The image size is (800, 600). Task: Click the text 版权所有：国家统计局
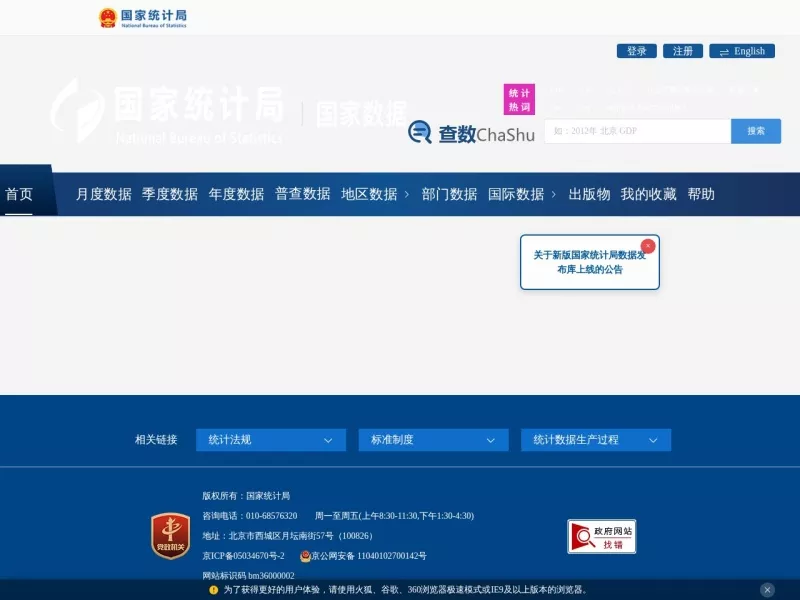[246, 496]
